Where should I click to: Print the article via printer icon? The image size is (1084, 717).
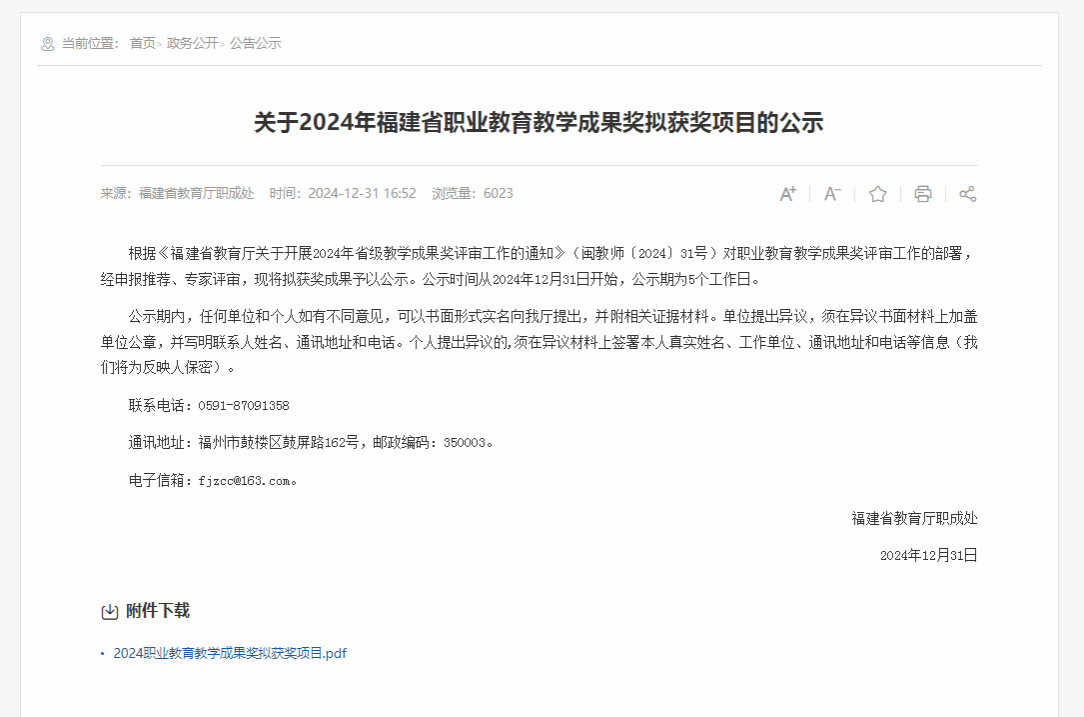coord(922,194)
